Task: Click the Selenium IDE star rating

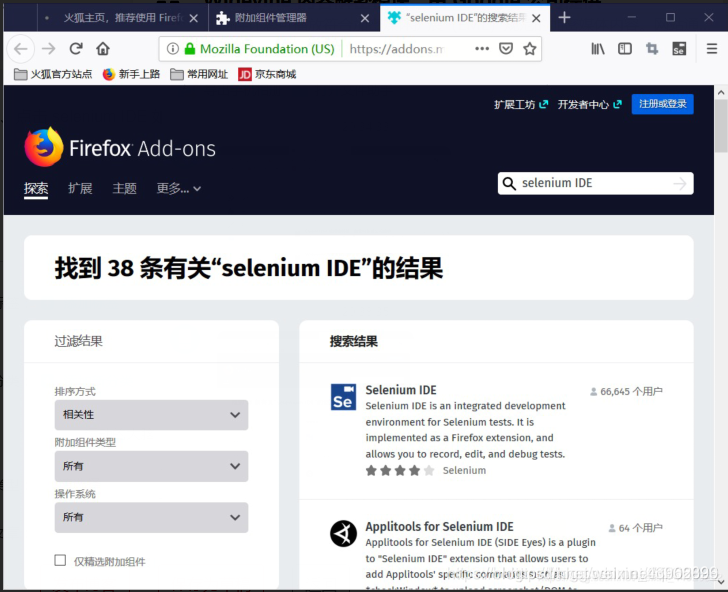Action: tap(400, 470)
